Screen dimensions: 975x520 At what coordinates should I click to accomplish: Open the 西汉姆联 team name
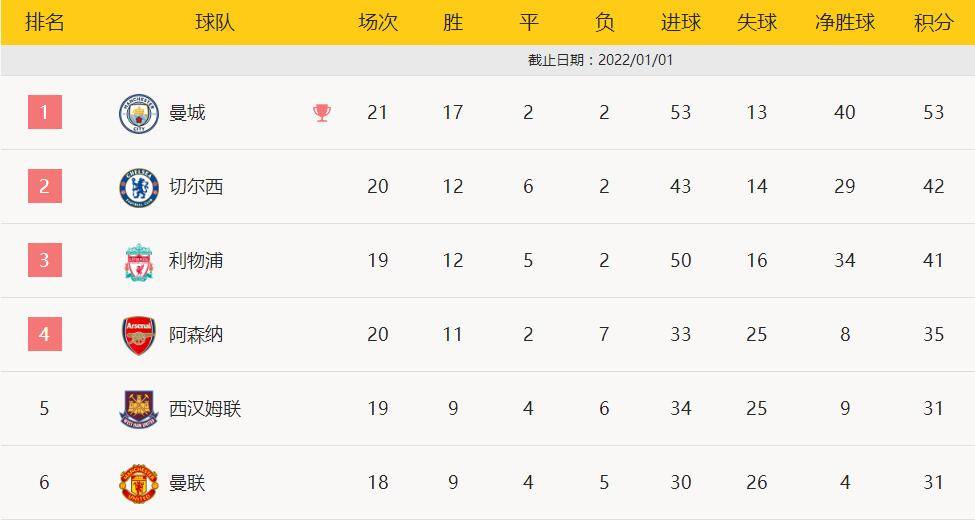(205, 409)
